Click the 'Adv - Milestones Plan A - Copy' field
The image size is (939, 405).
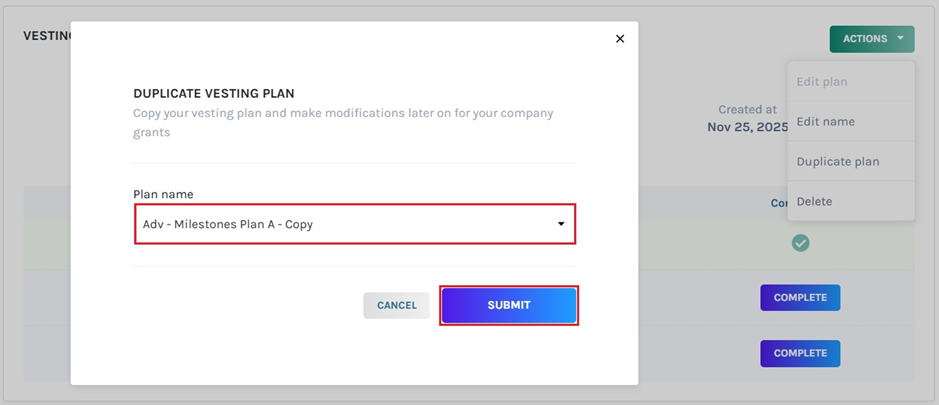coord(340,224)
